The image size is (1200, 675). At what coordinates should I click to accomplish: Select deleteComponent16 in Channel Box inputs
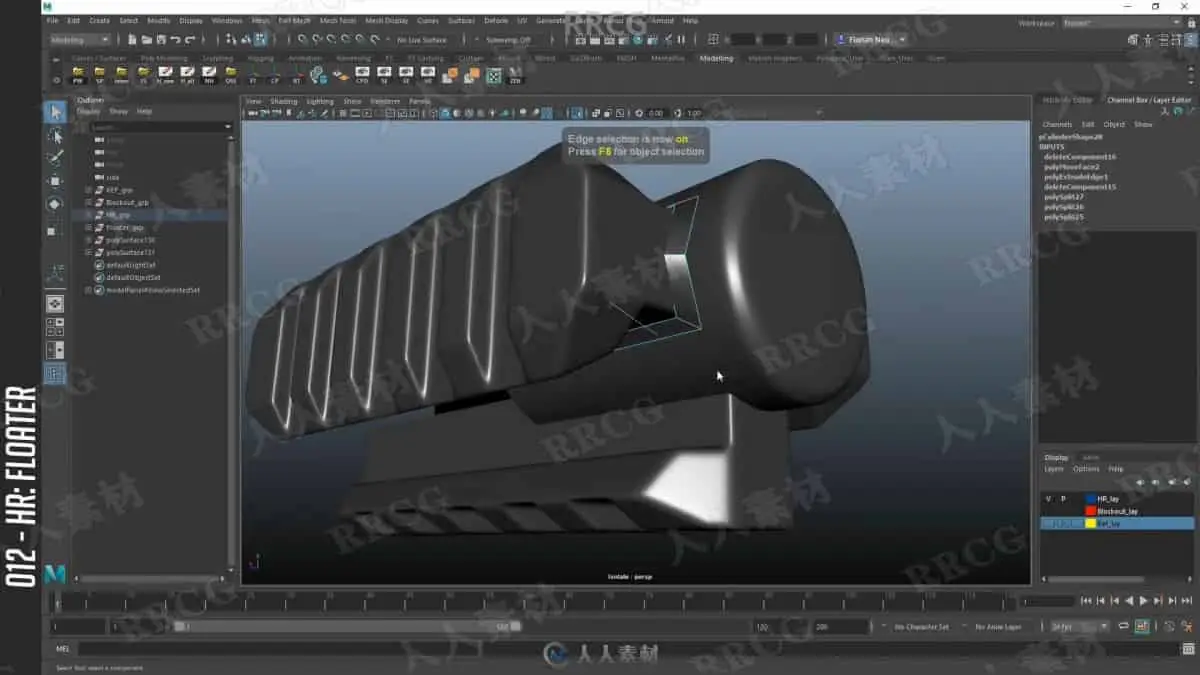1080,157
